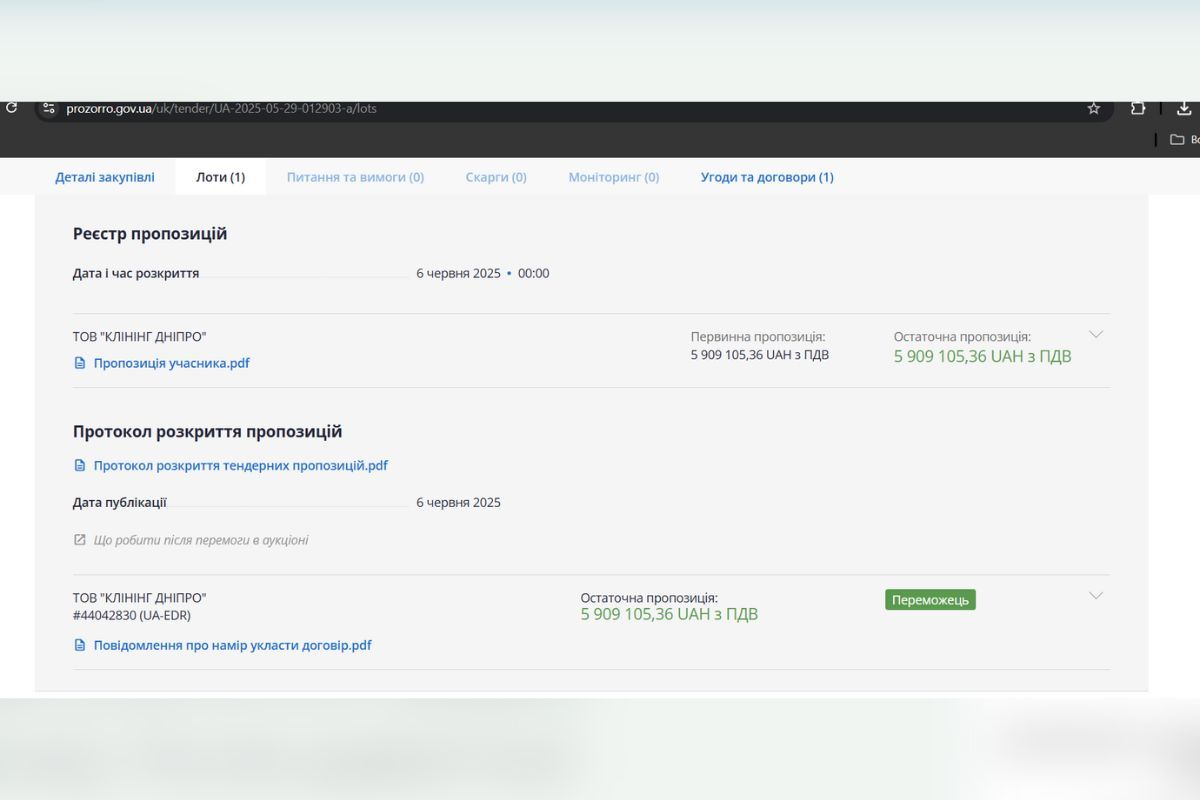Expand the winner row details chevron
Image resolution: width=1200 pixels, height=800 pixels.
pyautogui.click(x=1095, y=596)
